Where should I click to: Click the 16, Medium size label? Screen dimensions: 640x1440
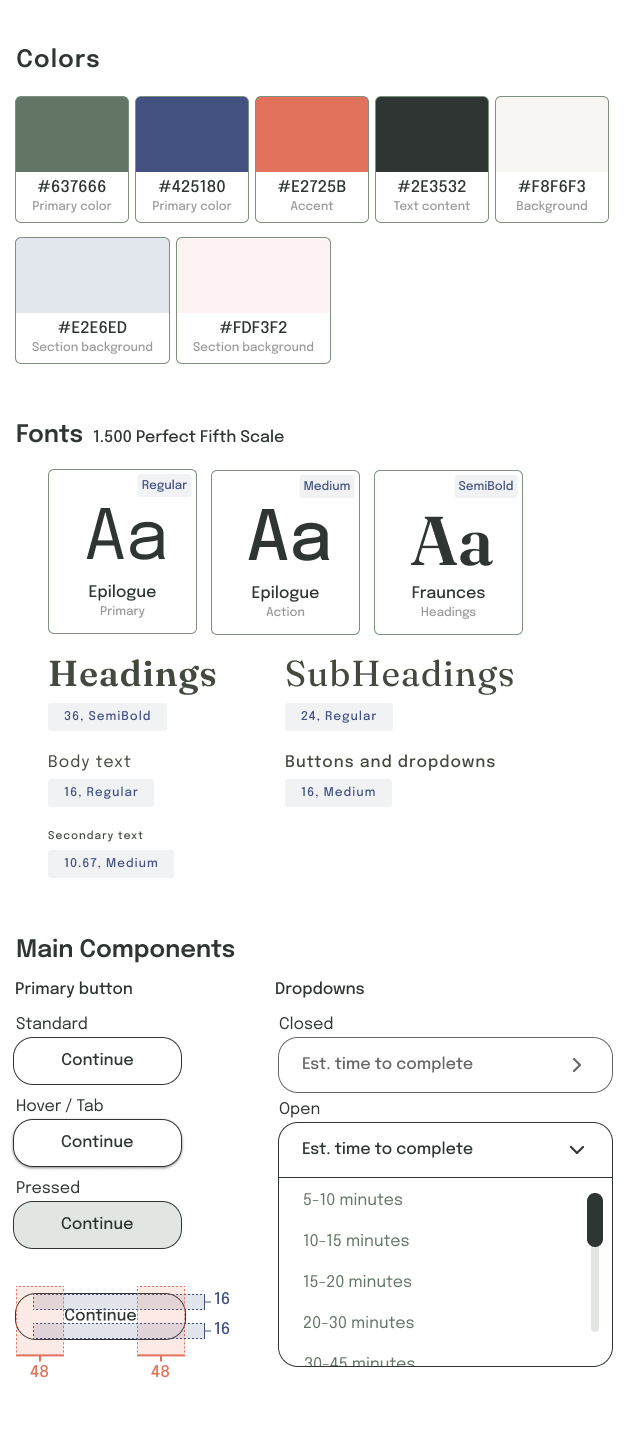coord(338,792)
